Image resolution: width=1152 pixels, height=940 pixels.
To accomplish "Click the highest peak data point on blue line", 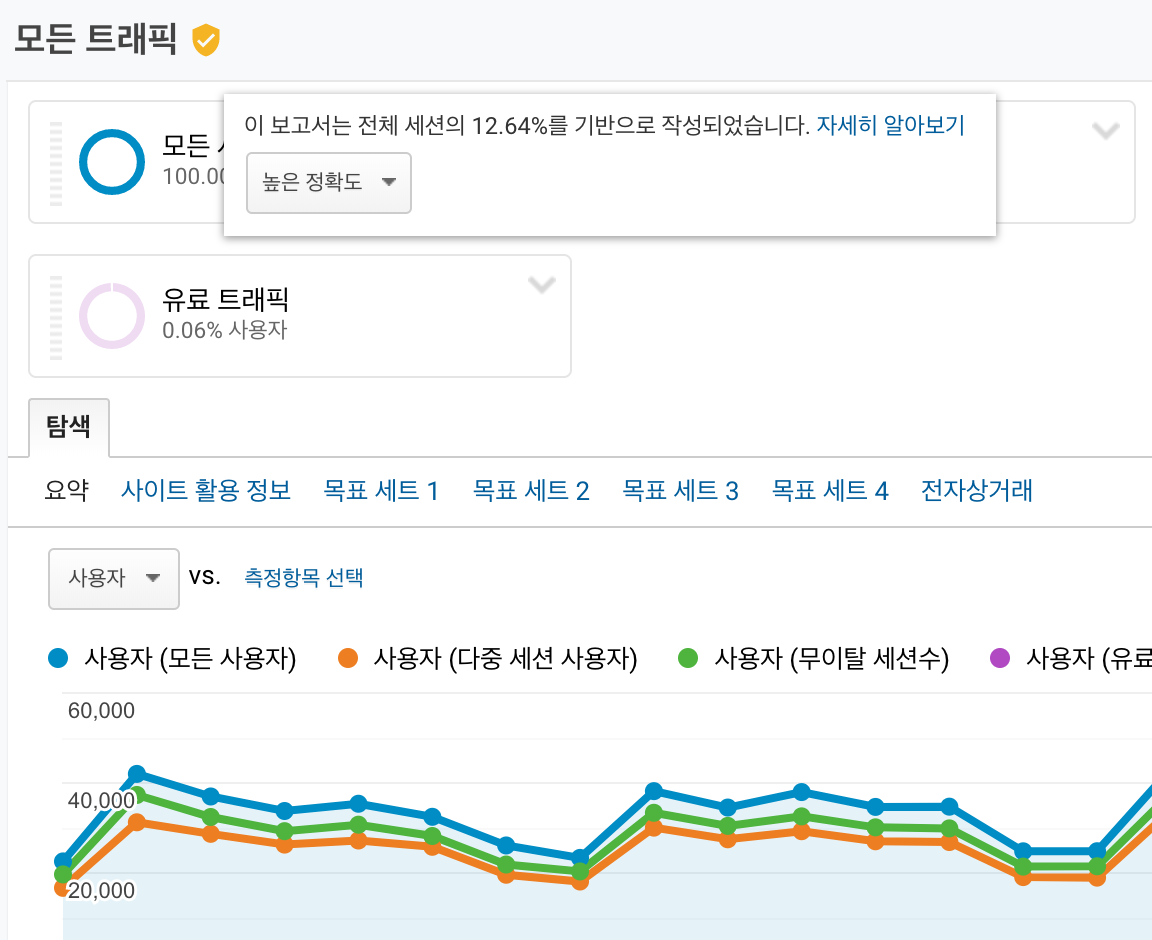I will (x=137, y=772).
